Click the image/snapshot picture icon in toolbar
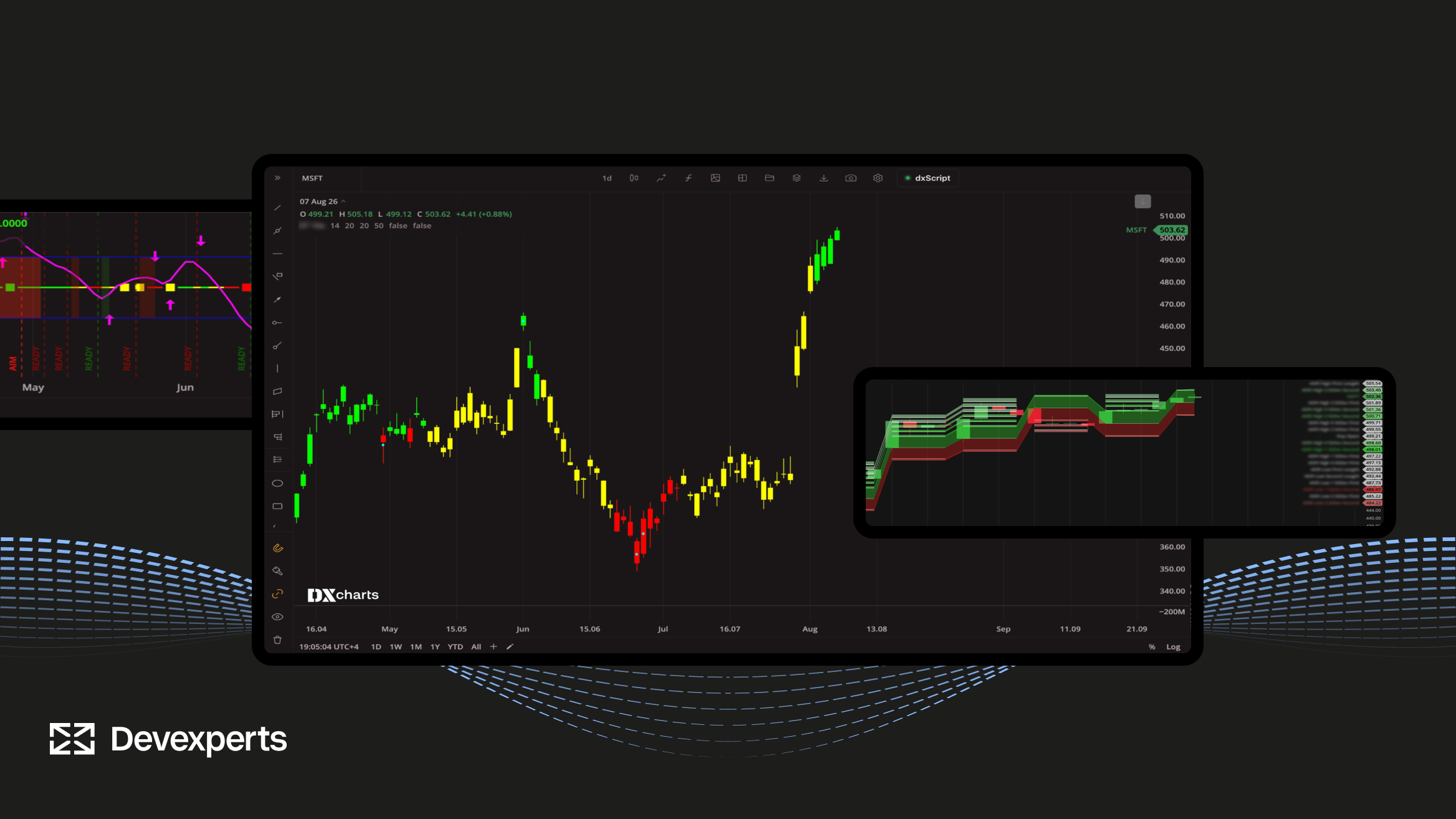 pos(716,178)
